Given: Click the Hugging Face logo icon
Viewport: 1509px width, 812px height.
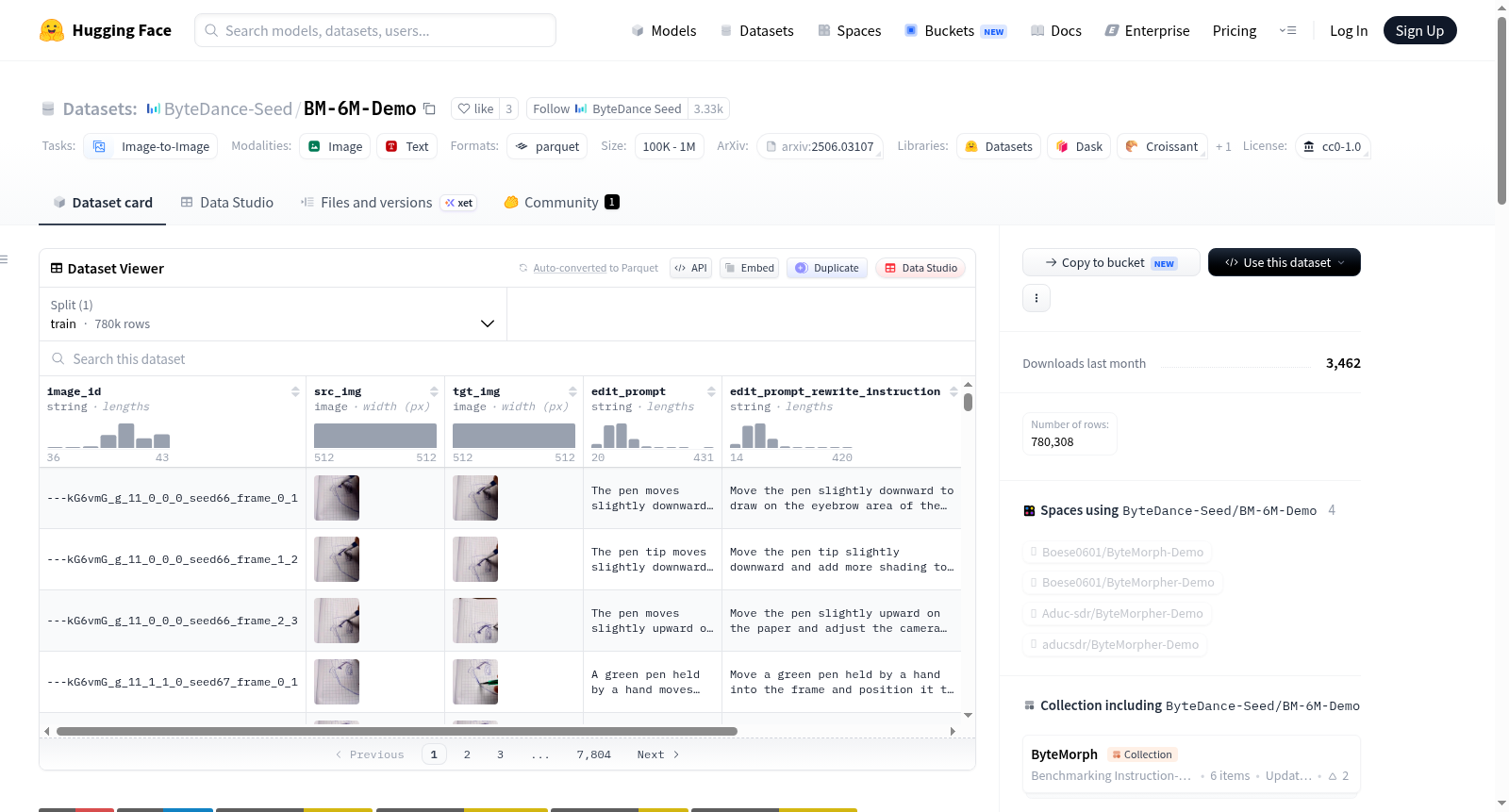Looking at the screenshot, I should click(52, 30).
